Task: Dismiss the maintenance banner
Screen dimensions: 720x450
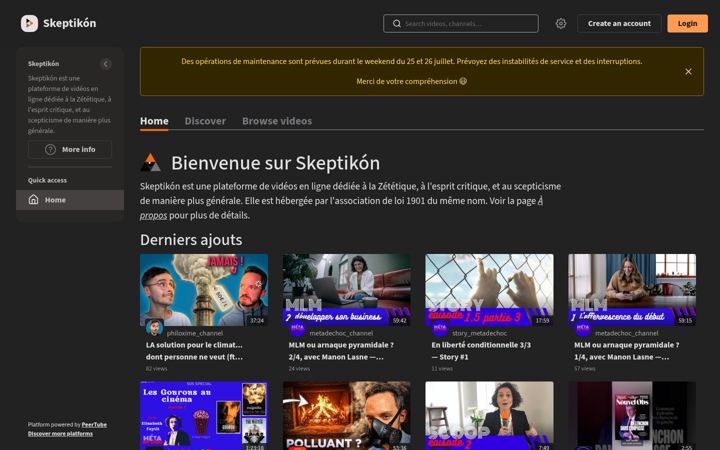Action: pos(688,72)
